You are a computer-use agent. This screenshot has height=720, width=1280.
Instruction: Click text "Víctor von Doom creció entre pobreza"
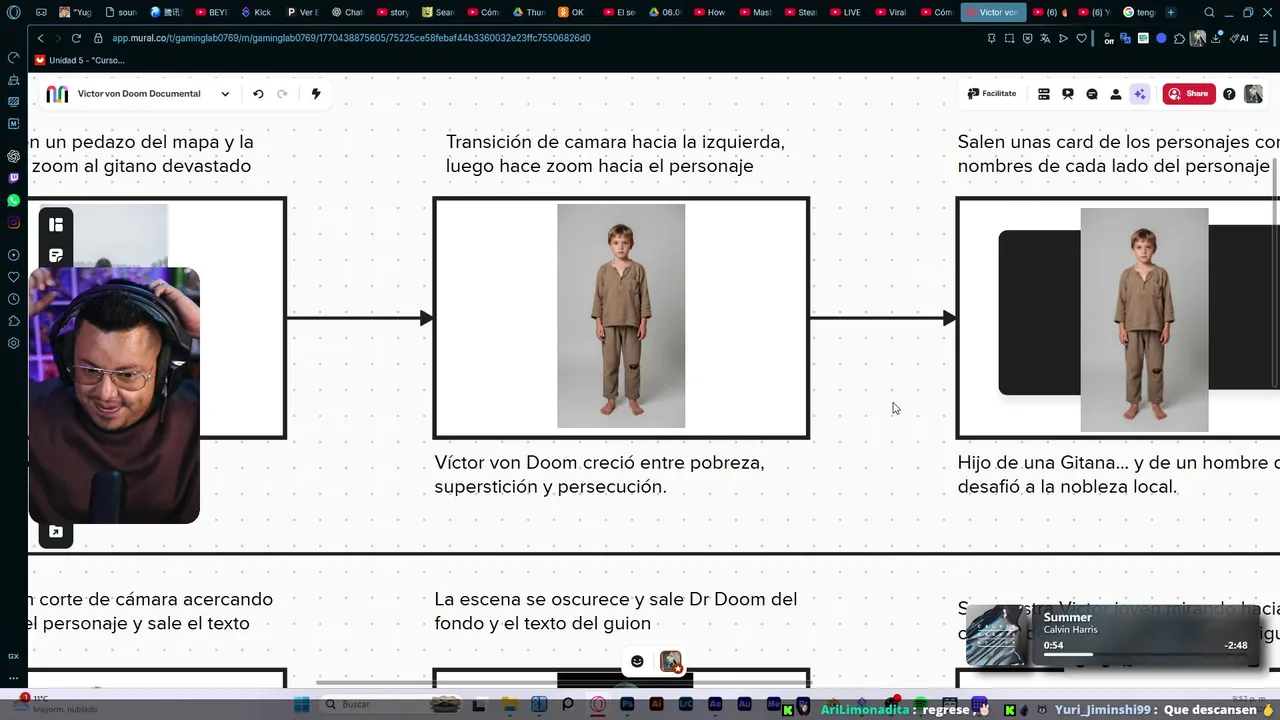(599, 463)
